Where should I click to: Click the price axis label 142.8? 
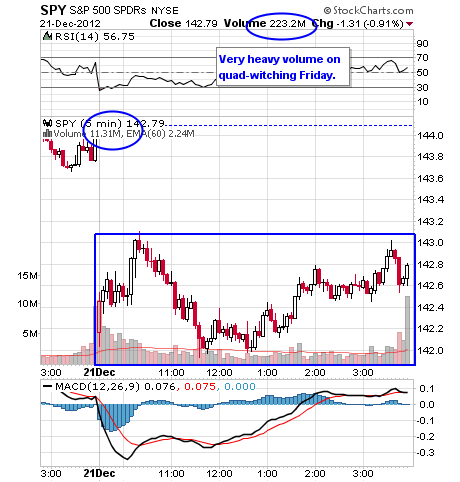(430, 265)
